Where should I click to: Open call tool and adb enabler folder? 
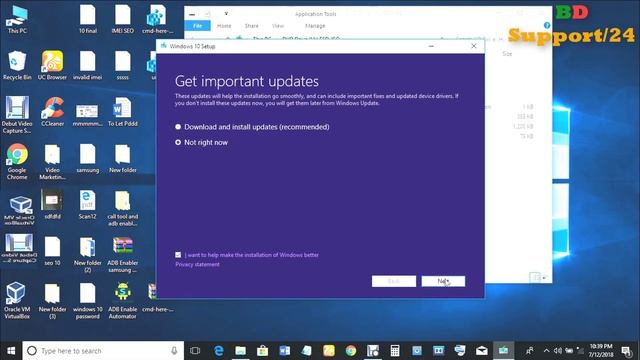click(122, 208)
